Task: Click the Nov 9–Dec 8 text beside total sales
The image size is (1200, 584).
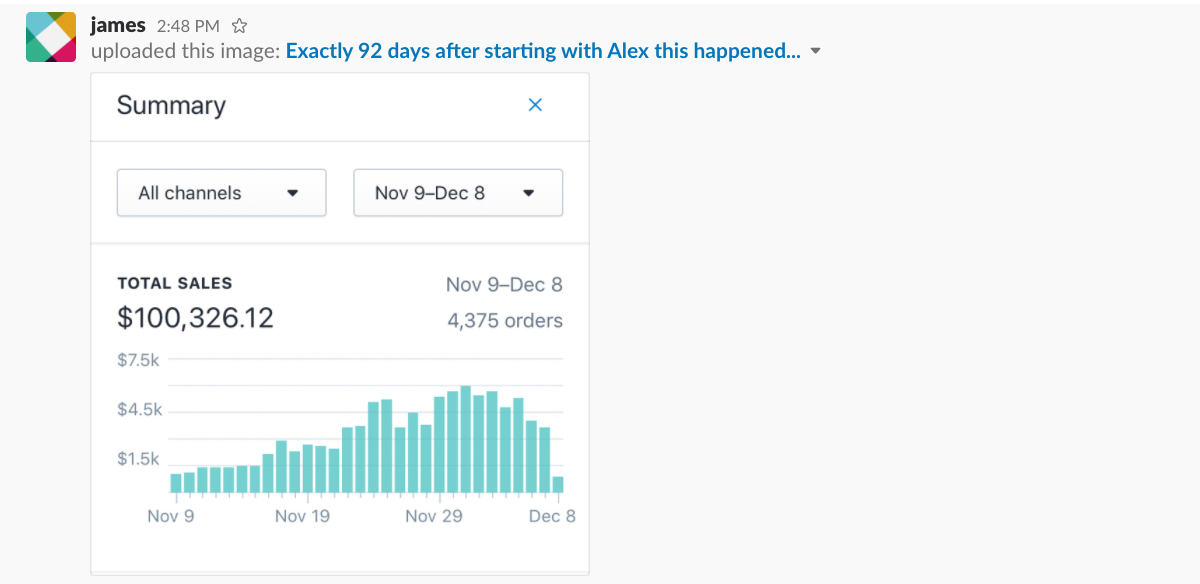Action: tap(504, 285)
